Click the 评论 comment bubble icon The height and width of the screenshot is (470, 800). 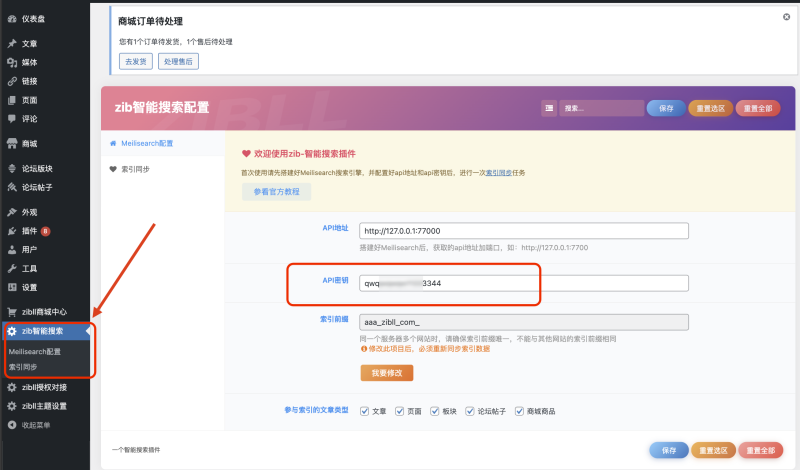[x=12, y=118]
